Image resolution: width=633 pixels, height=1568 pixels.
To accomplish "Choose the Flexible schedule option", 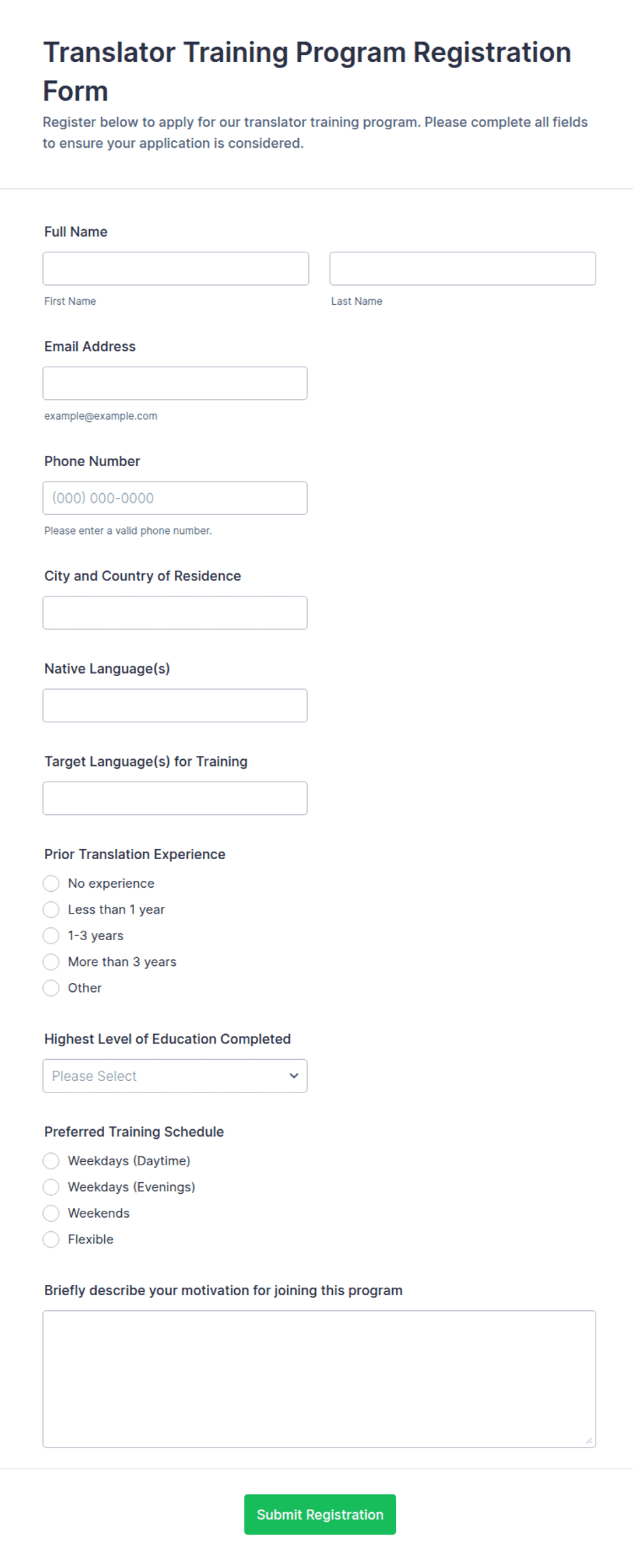I will [x=51, y=1239].
